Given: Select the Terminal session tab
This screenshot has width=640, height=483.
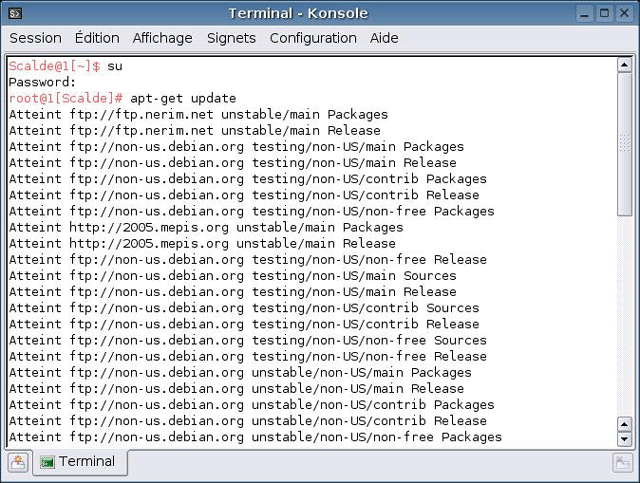Looking at the screenshot, I should coord(80,462).
